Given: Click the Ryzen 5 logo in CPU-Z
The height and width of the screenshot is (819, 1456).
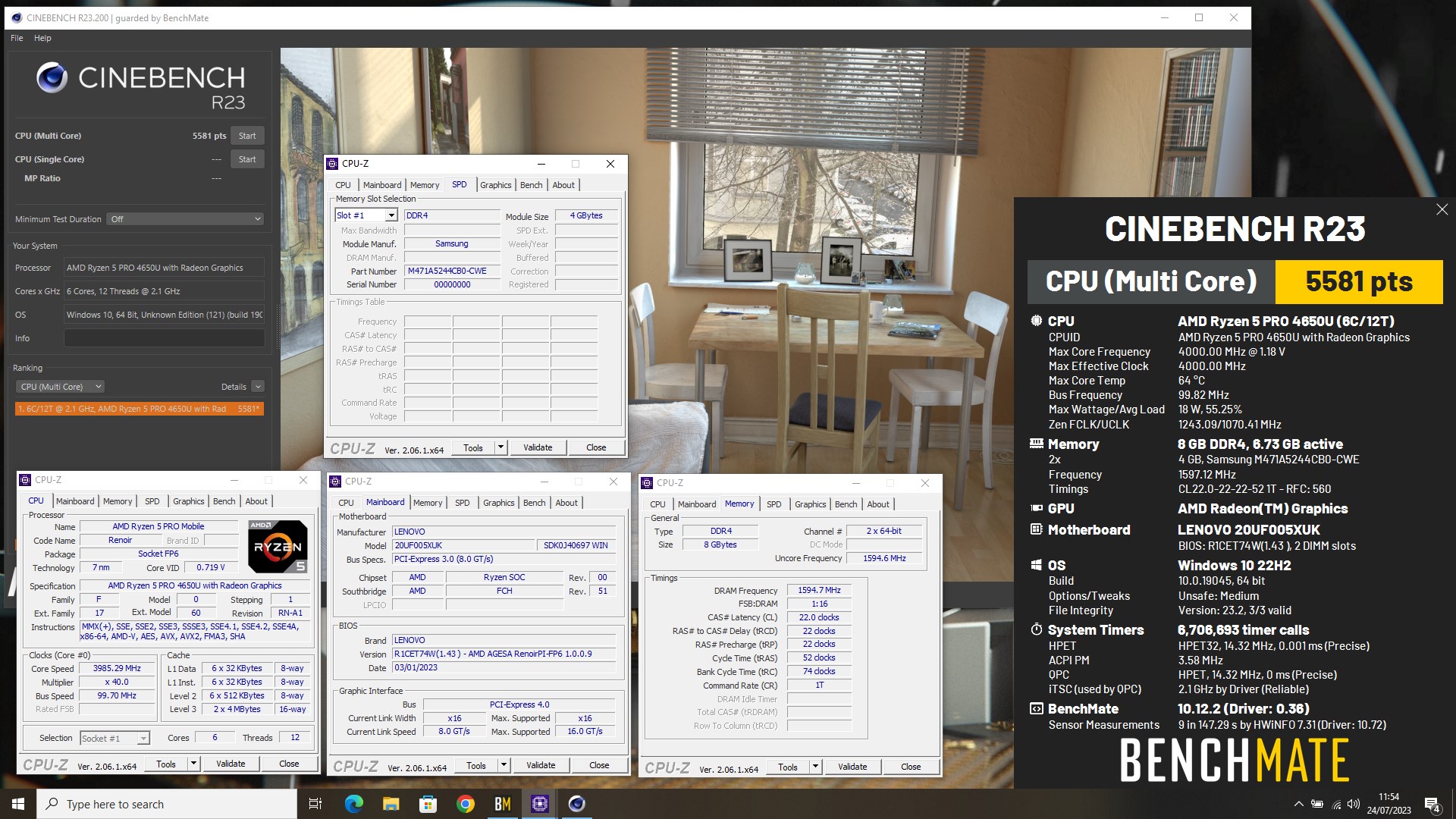Looking at the screenshot, I should tap(278, 546).
